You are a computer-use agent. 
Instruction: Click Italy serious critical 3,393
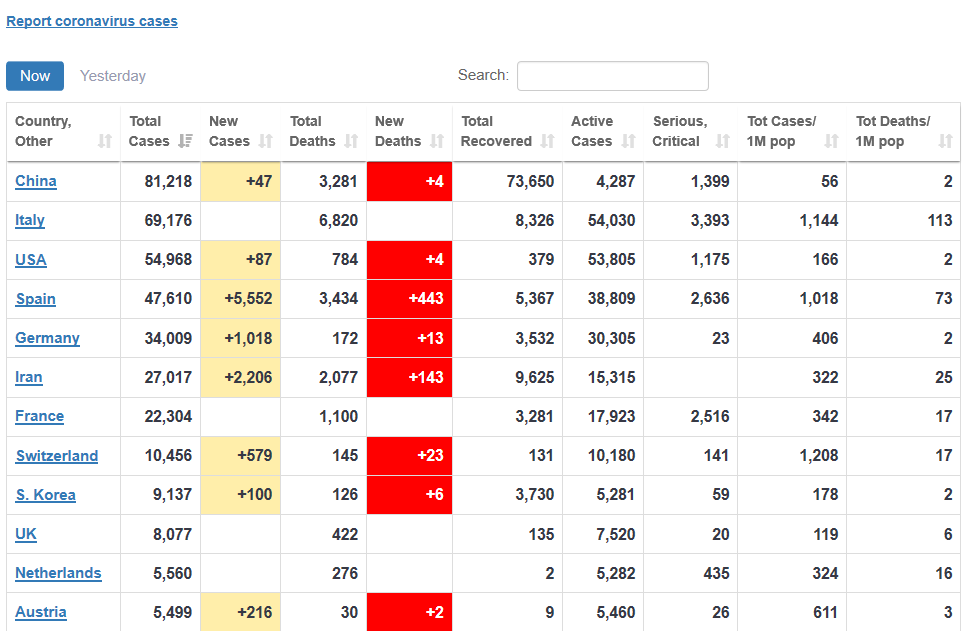pos(710,220)
